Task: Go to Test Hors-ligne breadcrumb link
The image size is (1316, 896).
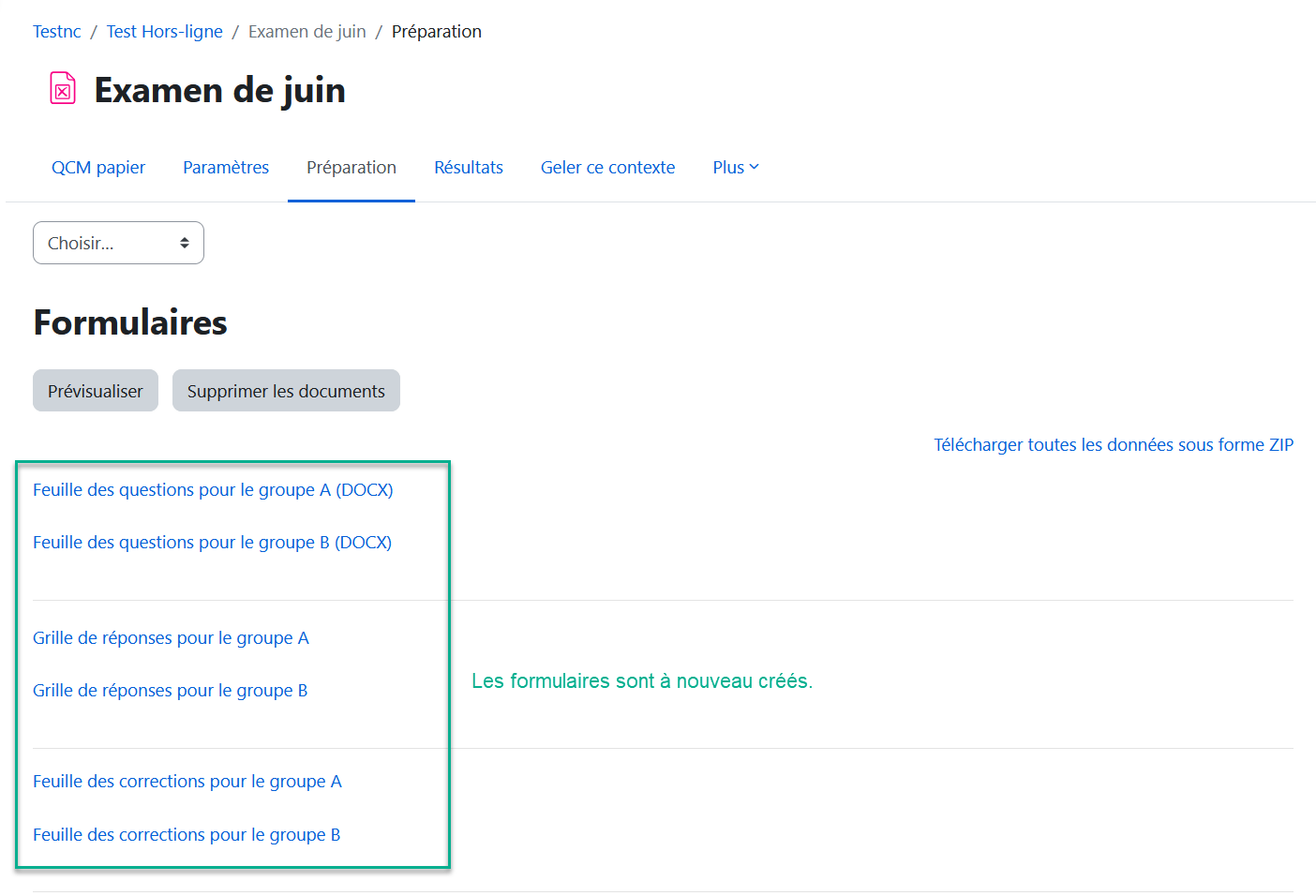Action: 165,32
